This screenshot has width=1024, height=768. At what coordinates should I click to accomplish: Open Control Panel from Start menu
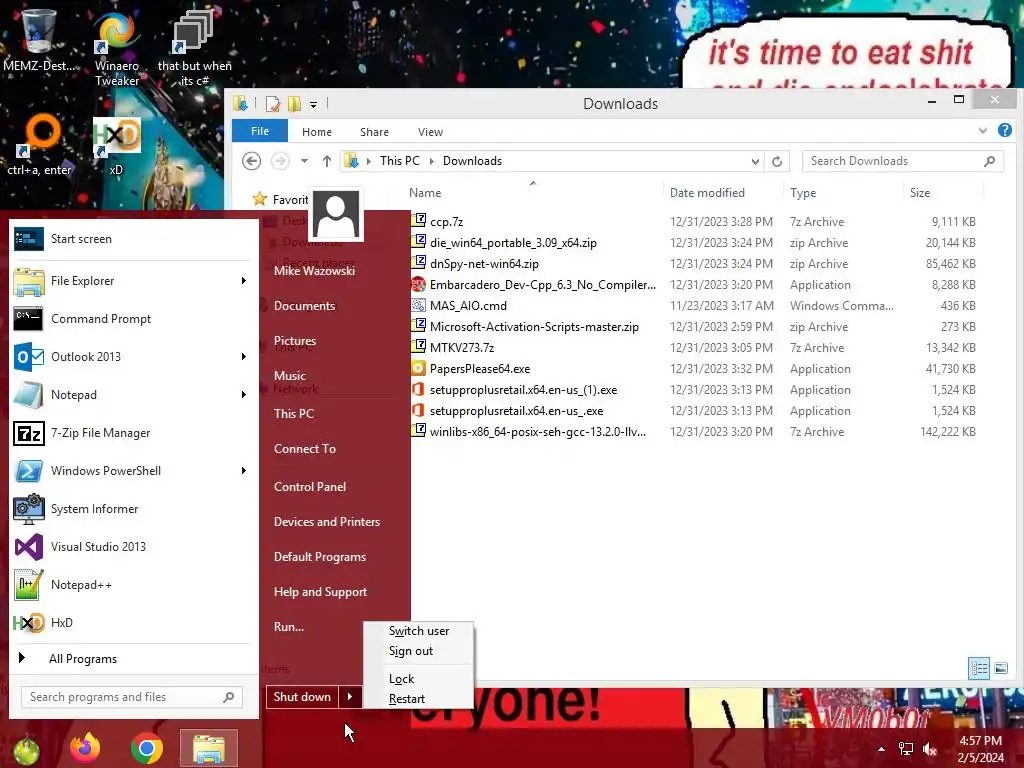tap(310, 487)
